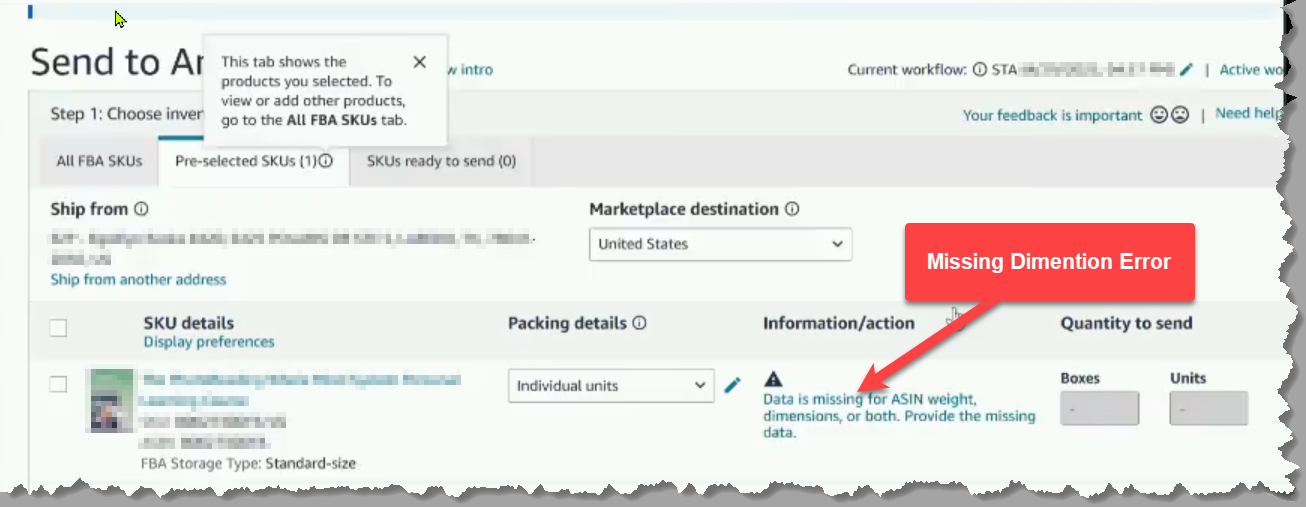Click the Active workflows link at top right
The image size is (1306, 507).
(x=1251, y=69)
